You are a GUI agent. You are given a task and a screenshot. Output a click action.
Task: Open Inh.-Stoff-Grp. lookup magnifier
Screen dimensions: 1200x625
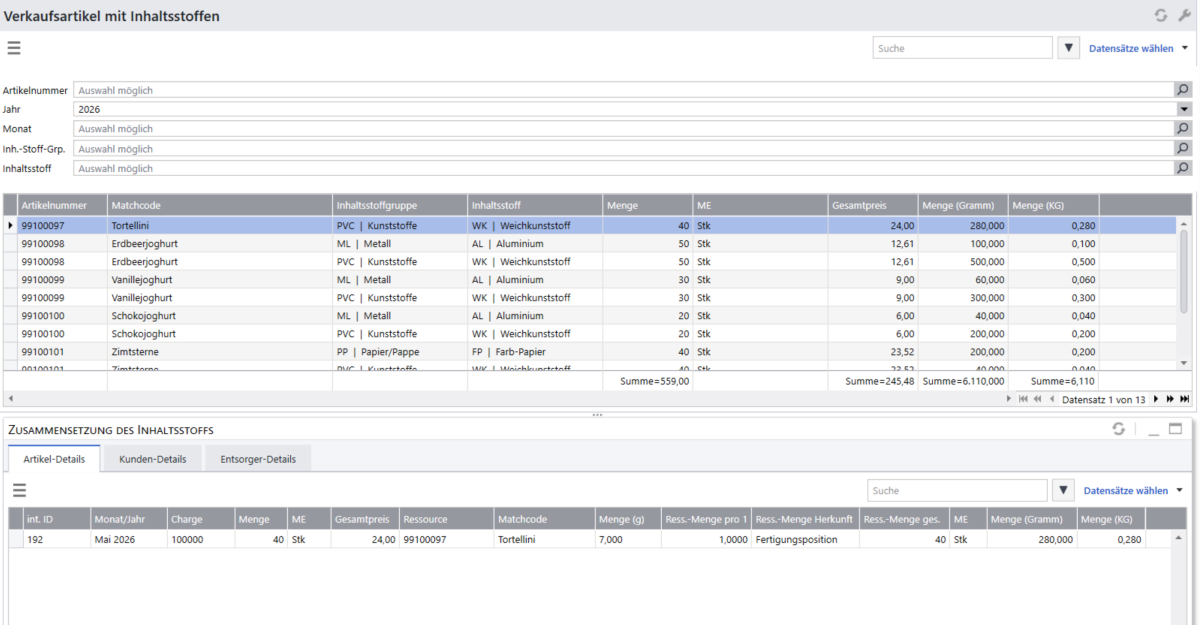pos(1184,148)
